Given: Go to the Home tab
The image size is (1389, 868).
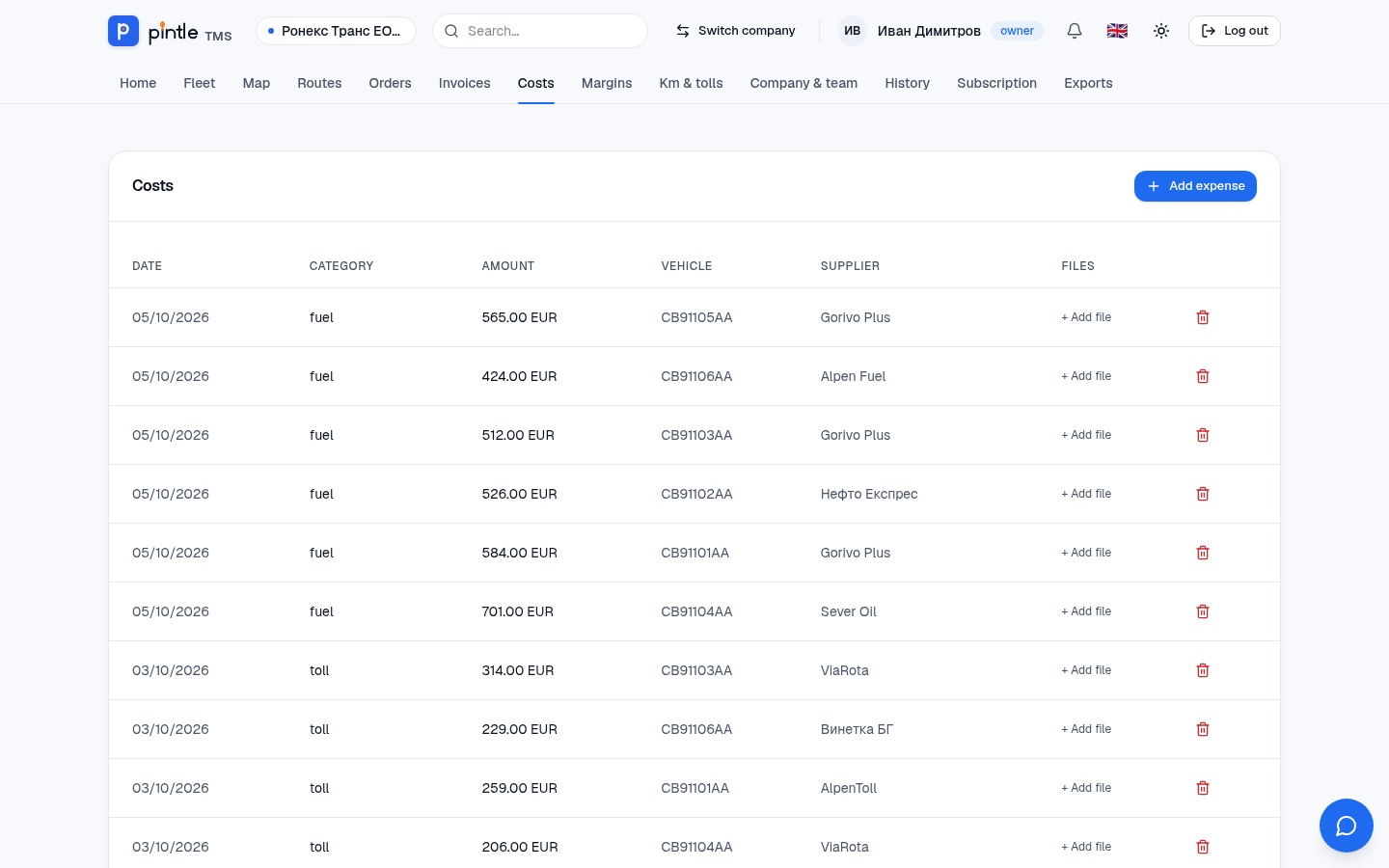Looking at the screenshot, I should [x=138, y=83].
